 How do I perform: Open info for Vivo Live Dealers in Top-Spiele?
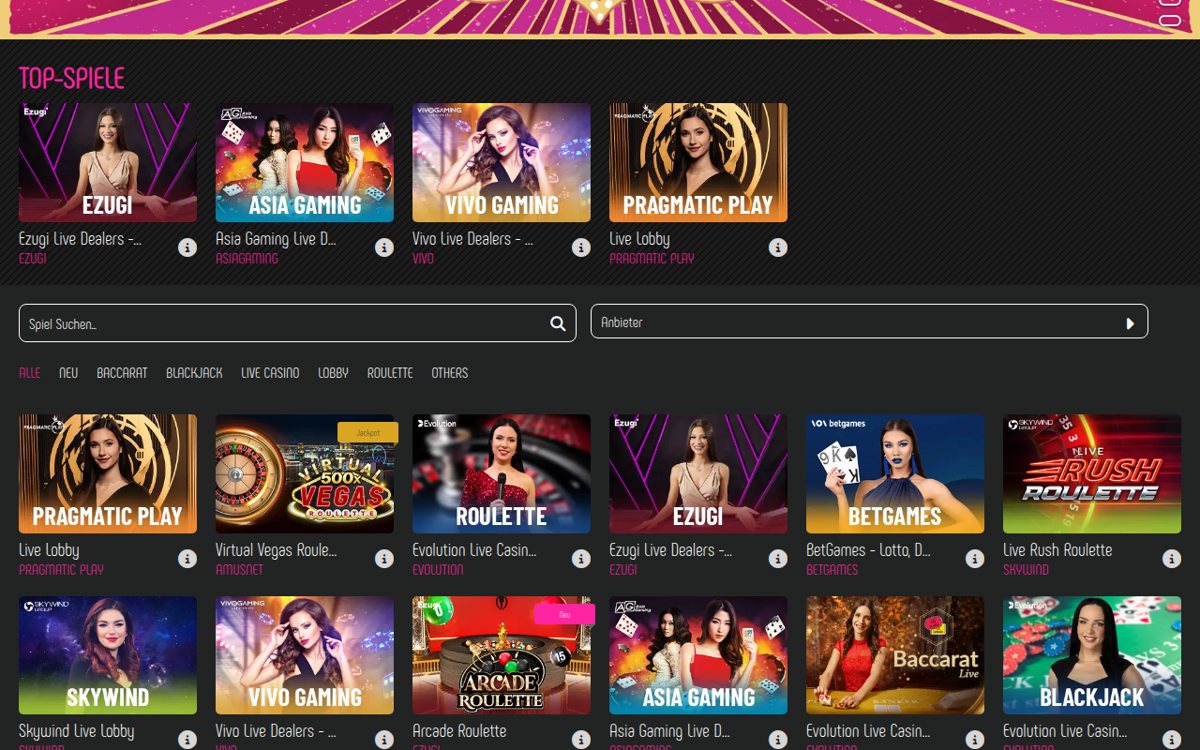click(581, 247)
